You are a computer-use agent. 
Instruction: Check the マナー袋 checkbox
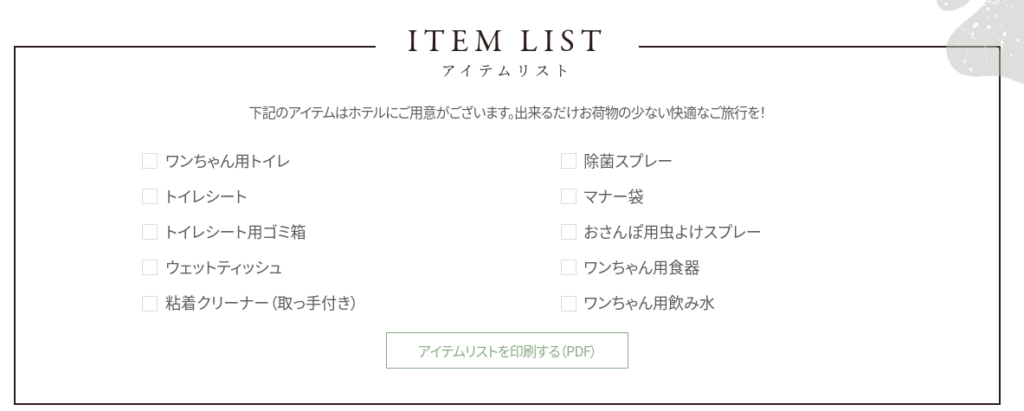click(568, 197)
